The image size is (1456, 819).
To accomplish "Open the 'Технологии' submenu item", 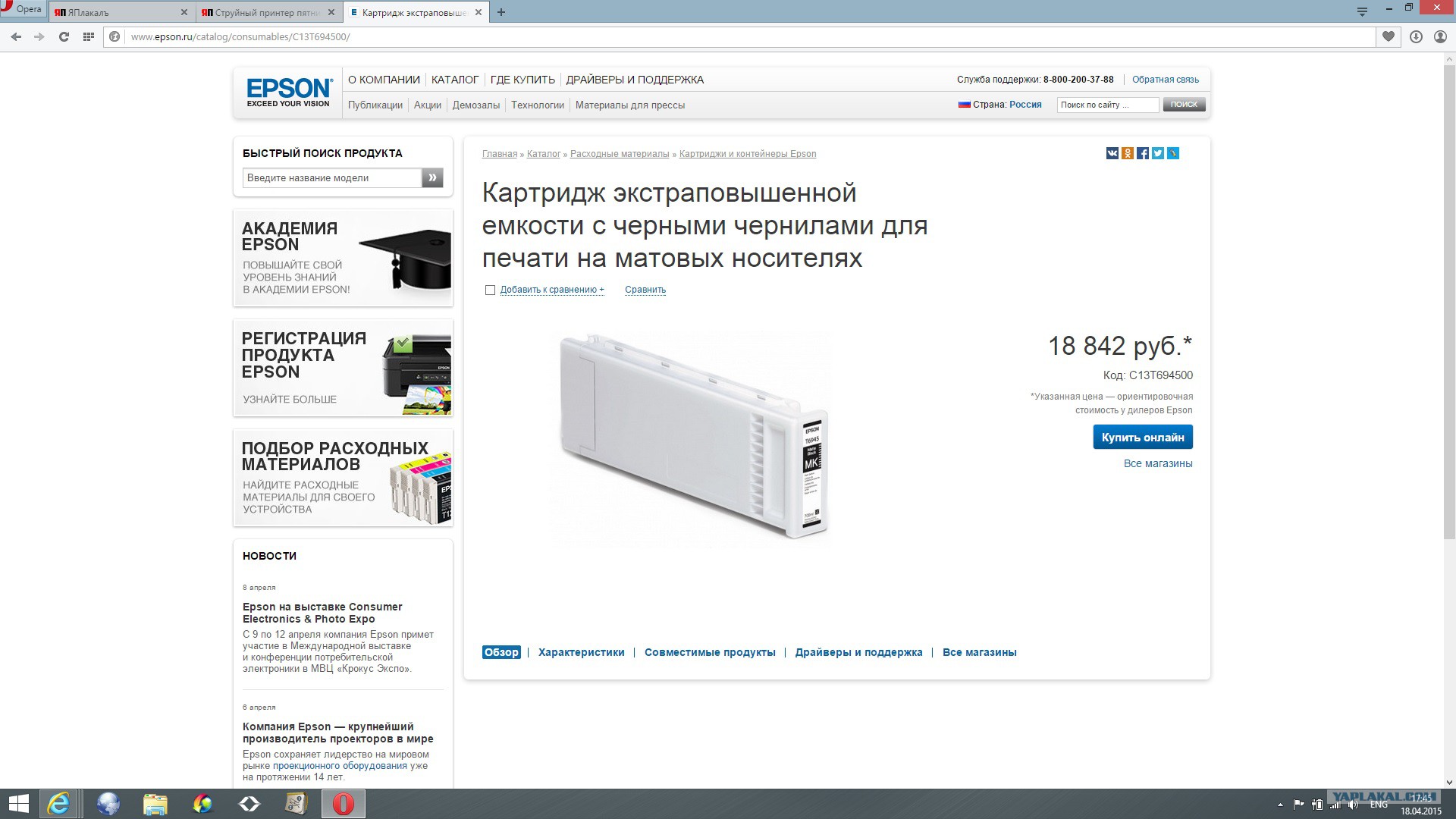I will coord(538,105).
